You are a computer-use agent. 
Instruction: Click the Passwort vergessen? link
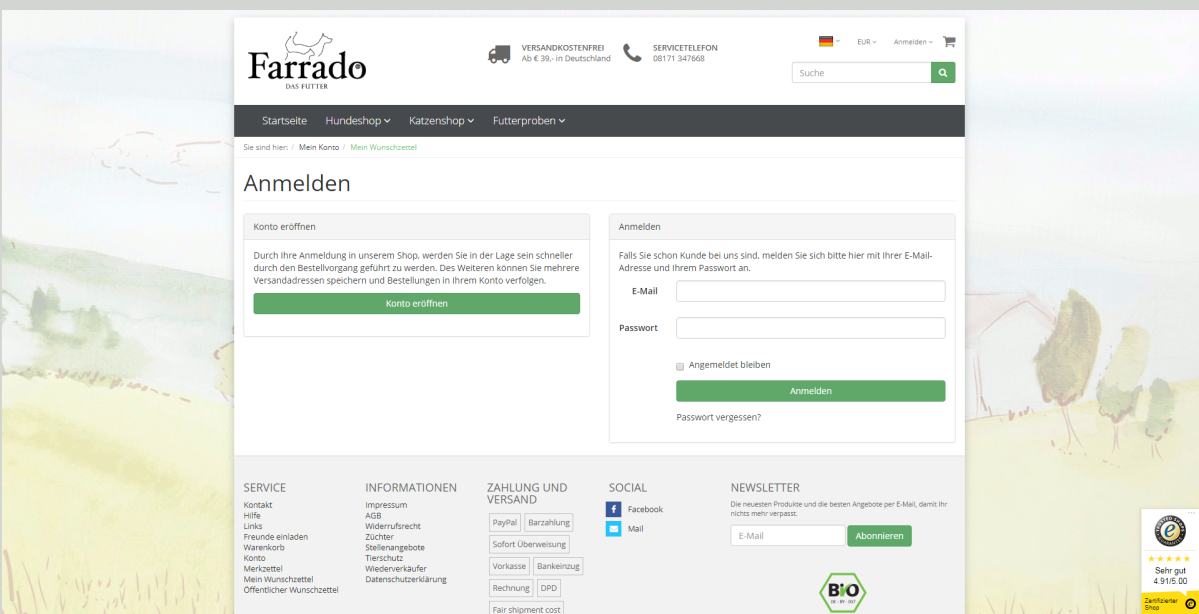click(718, 417)
